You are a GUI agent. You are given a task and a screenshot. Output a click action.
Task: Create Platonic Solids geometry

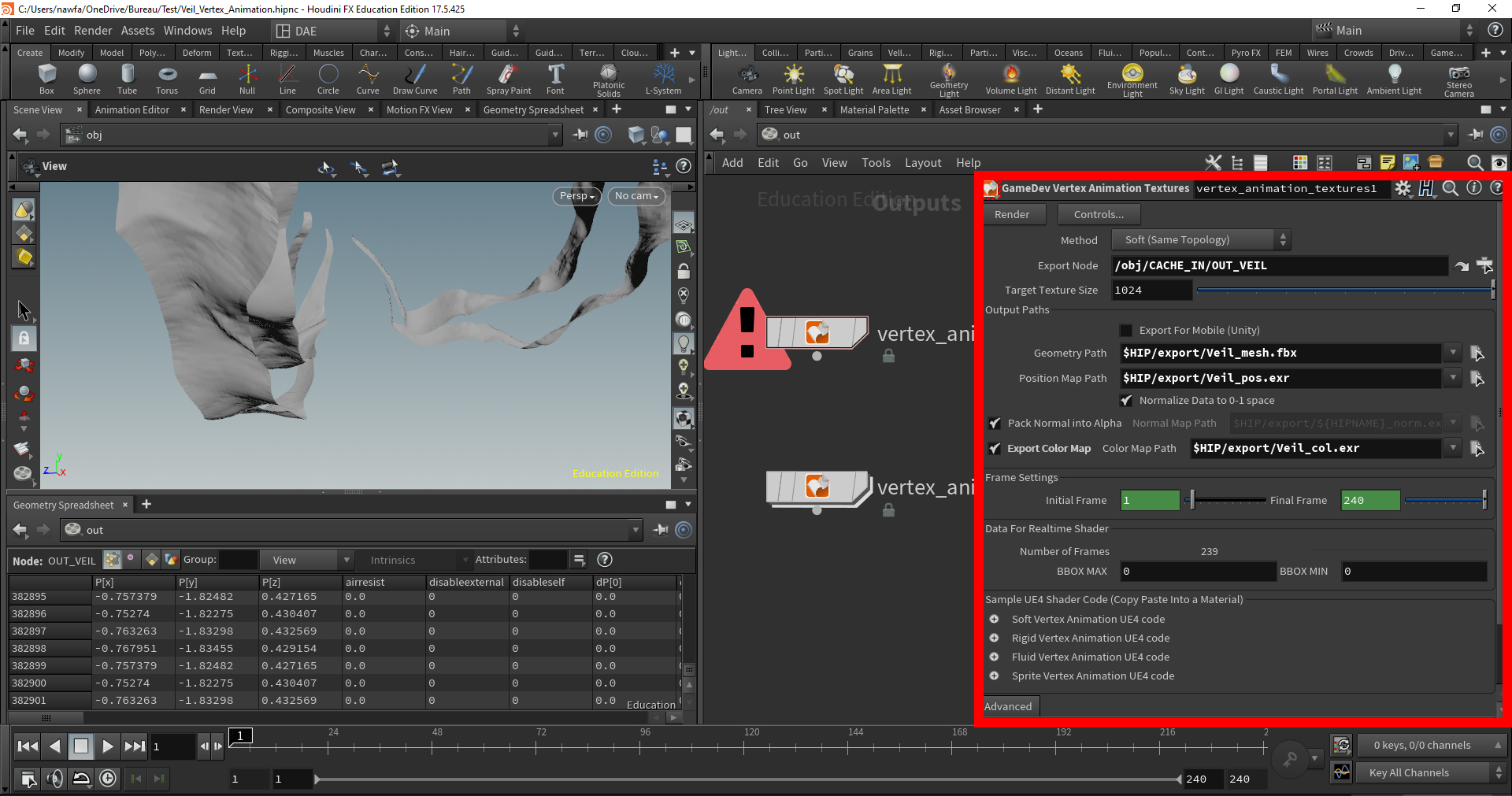click(x=609, y=81)
